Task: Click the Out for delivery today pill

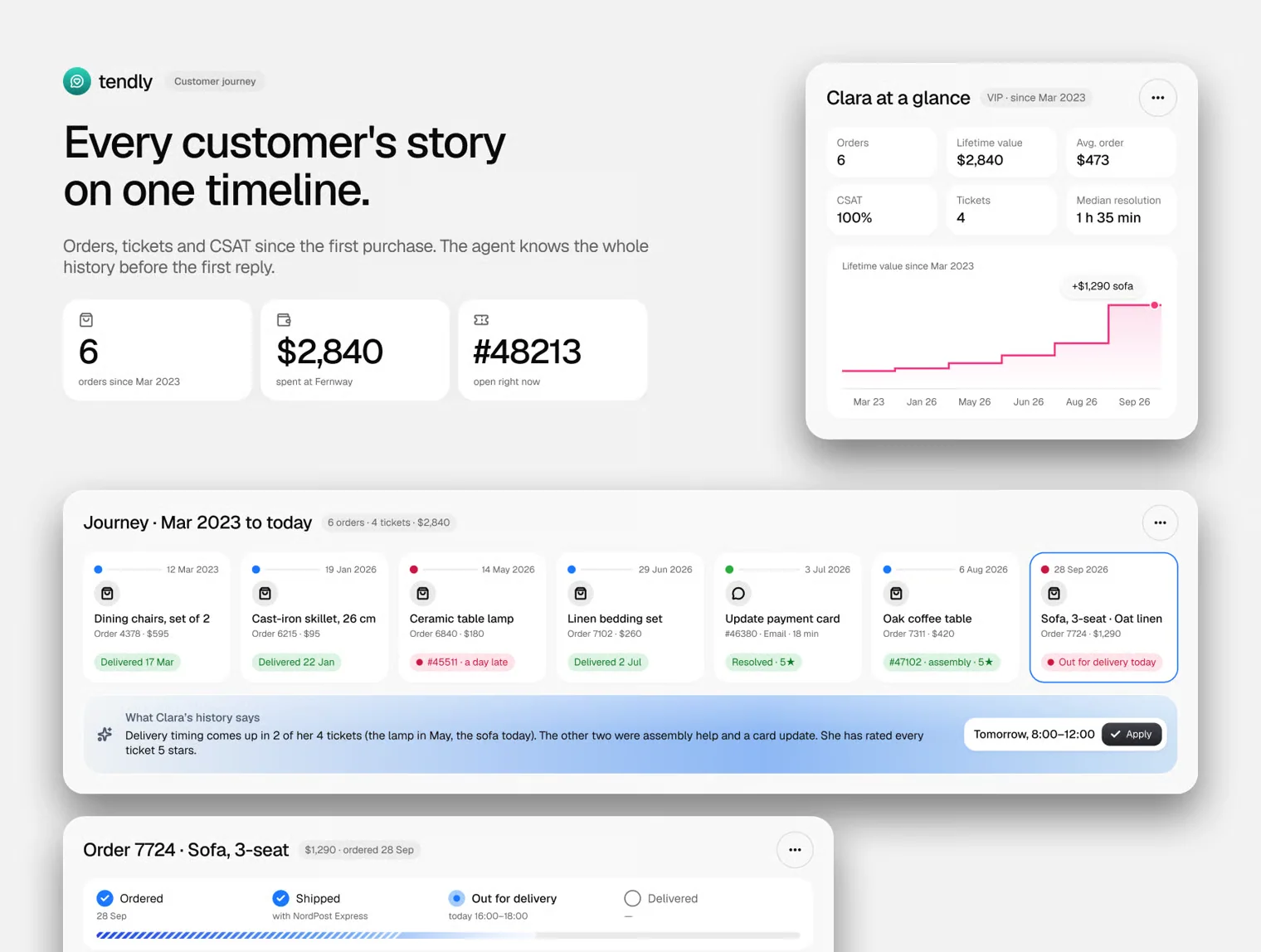Action: [x=1102, y=663]
